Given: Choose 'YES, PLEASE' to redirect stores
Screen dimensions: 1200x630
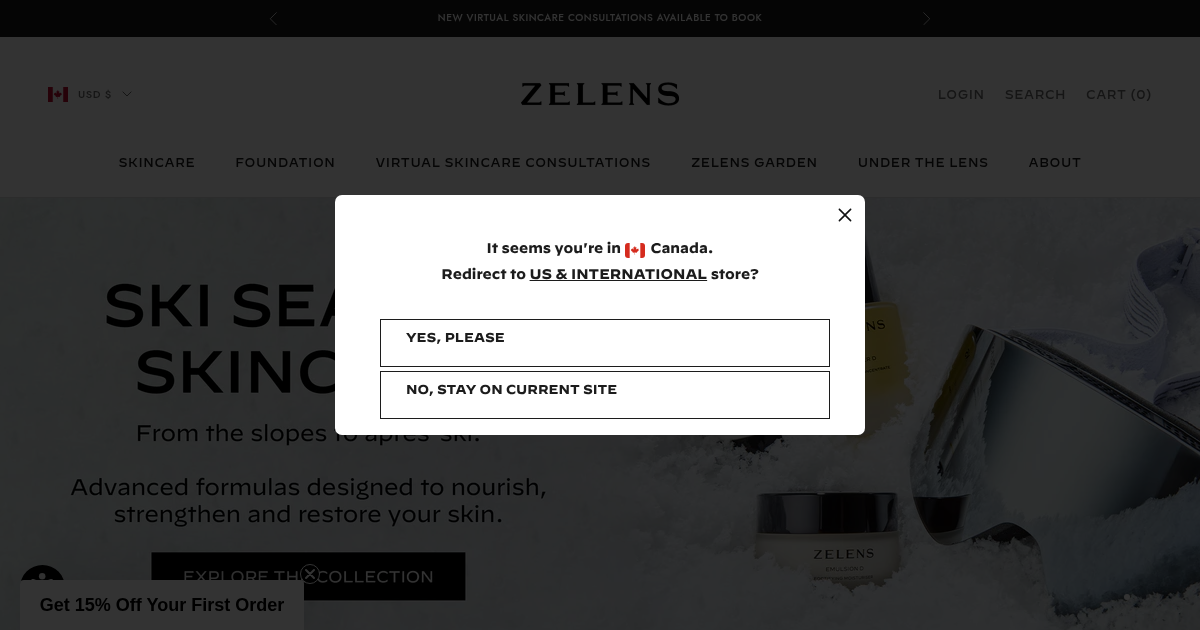Looking at the screenshot, I should tap(605, 343).
